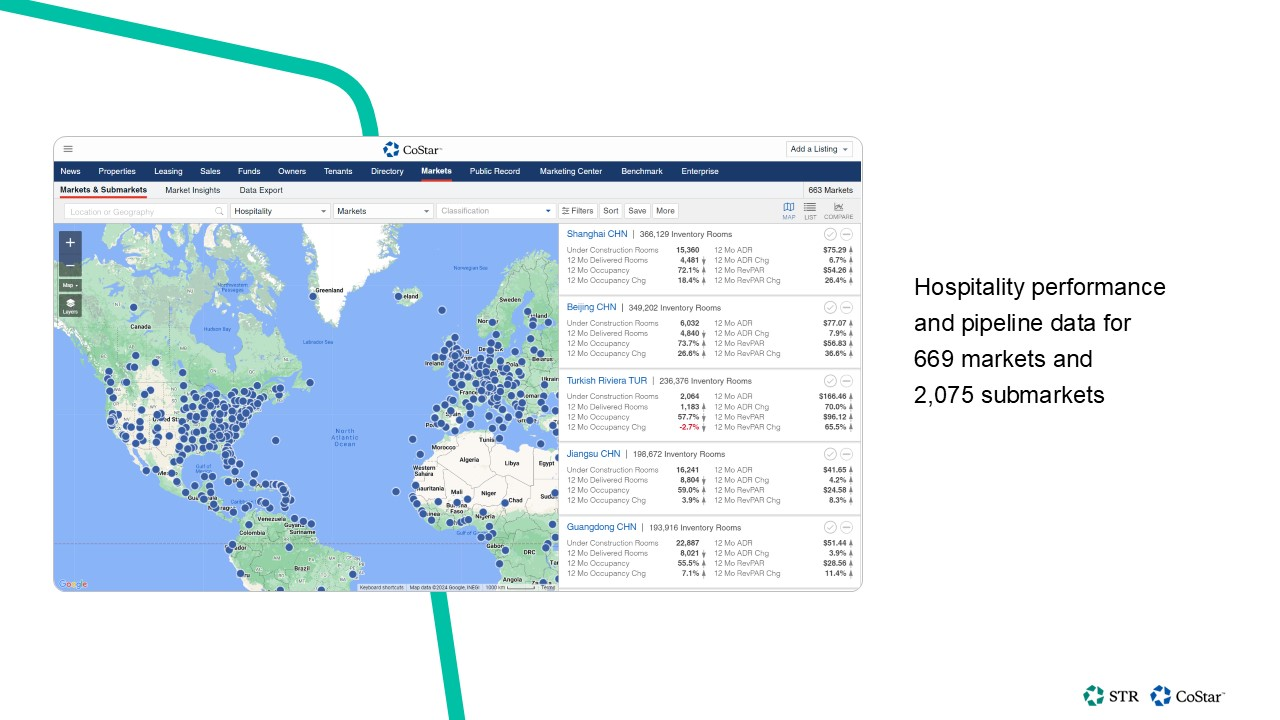1280x720 pixels.
Task: Open the hamburger menu icon
Action: point(68,149)
